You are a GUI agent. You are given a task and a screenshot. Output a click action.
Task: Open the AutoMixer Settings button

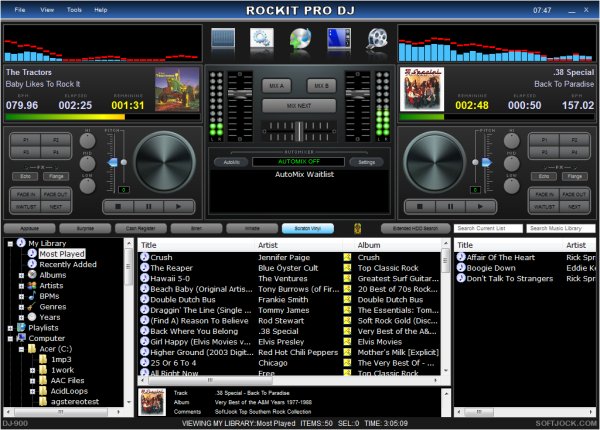click(366, 162)
